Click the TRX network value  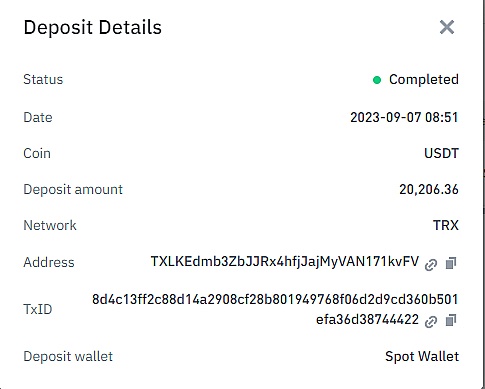click(x=446, y=225)
